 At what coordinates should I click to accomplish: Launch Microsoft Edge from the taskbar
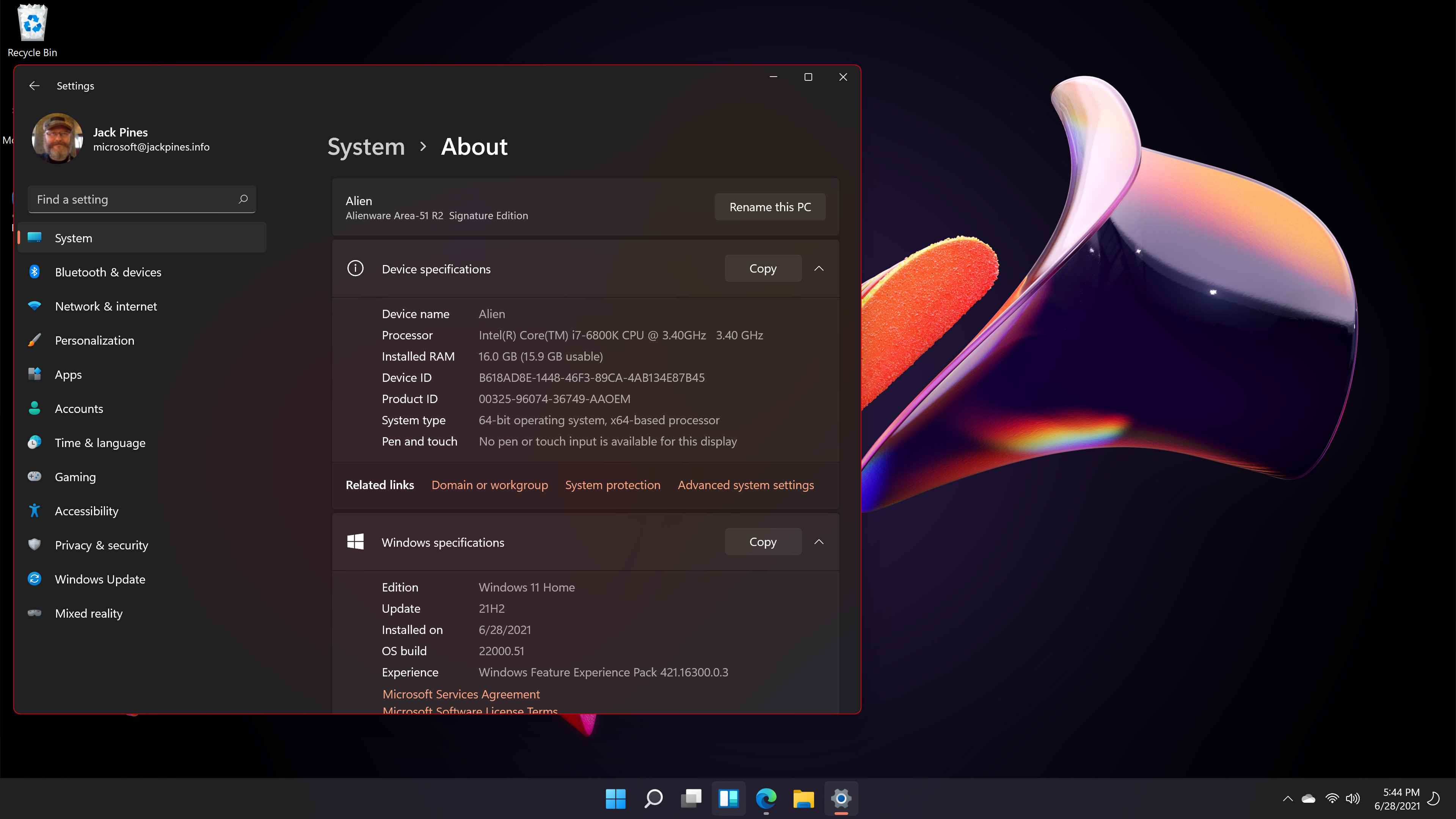coord(766,799)
